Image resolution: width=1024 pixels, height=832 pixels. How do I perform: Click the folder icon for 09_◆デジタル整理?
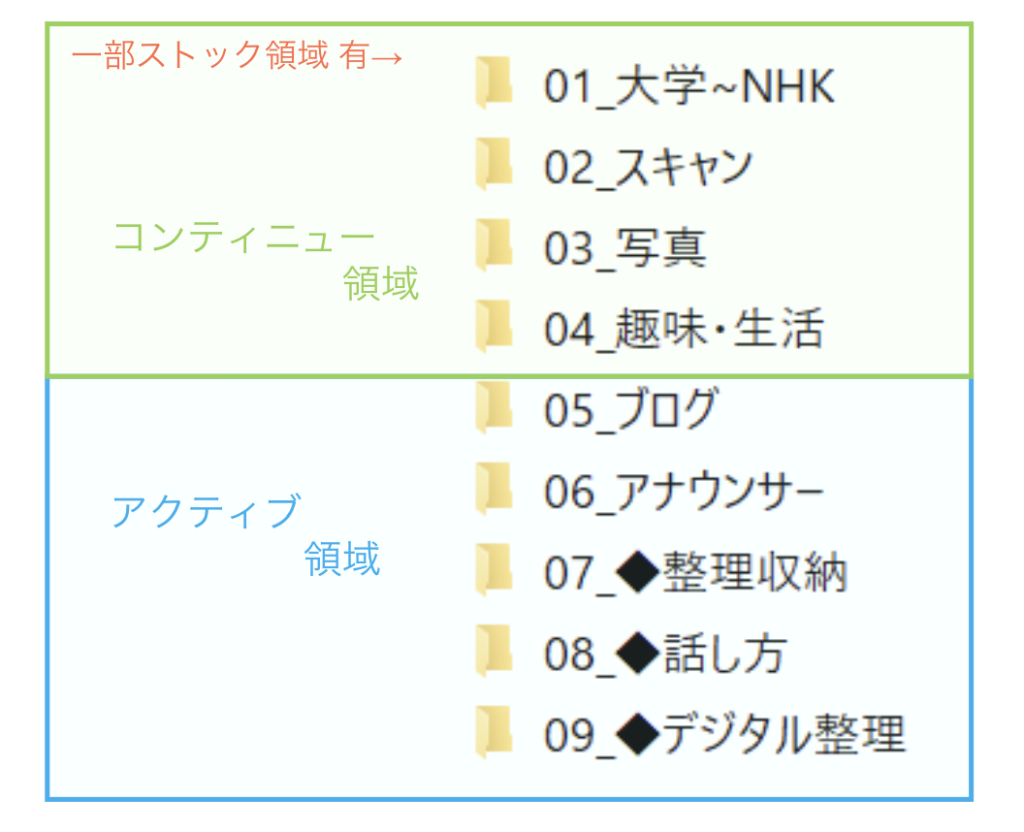494,731
